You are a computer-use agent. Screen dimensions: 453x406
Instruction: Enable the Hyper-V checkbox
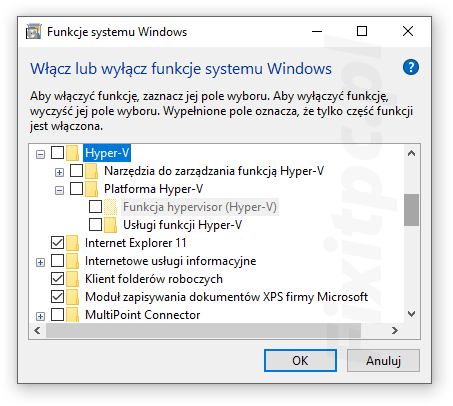(57, 153)
